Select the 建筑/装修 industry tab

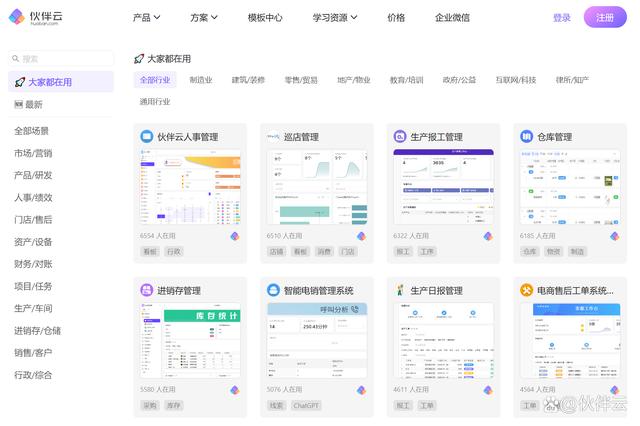(248, 80)
